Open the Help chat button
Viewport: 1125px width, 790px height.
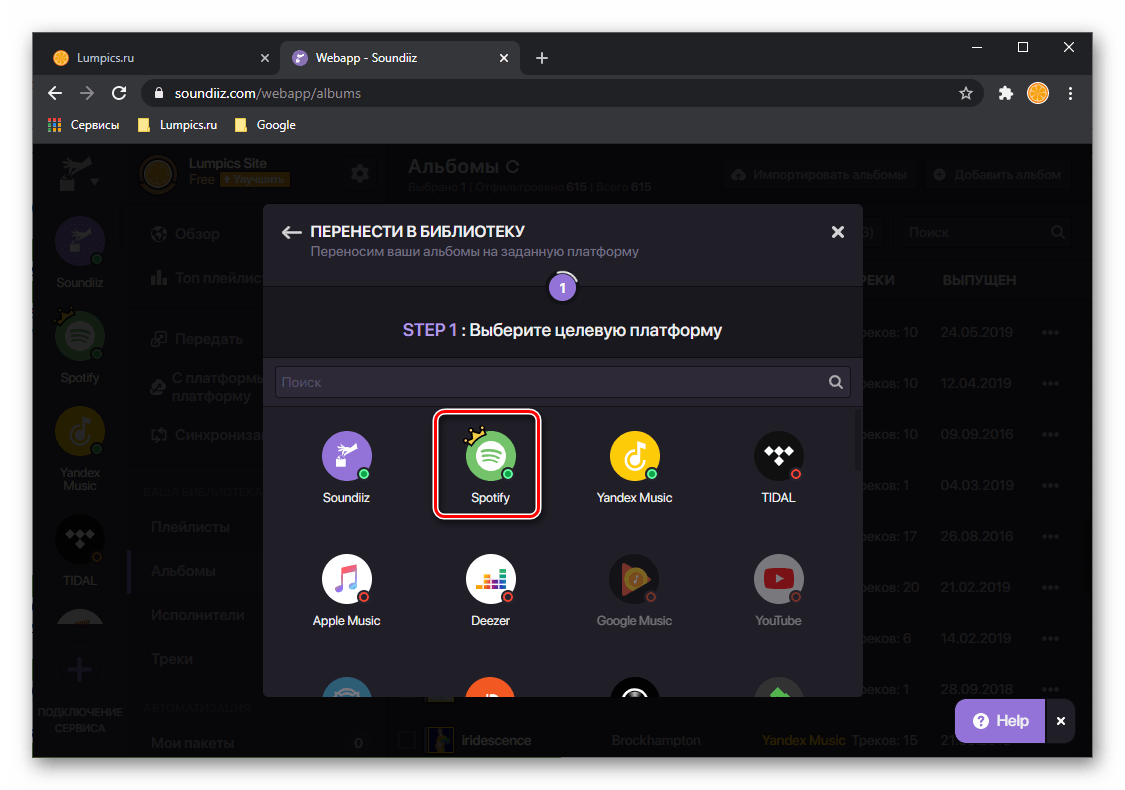point(1000,720)
